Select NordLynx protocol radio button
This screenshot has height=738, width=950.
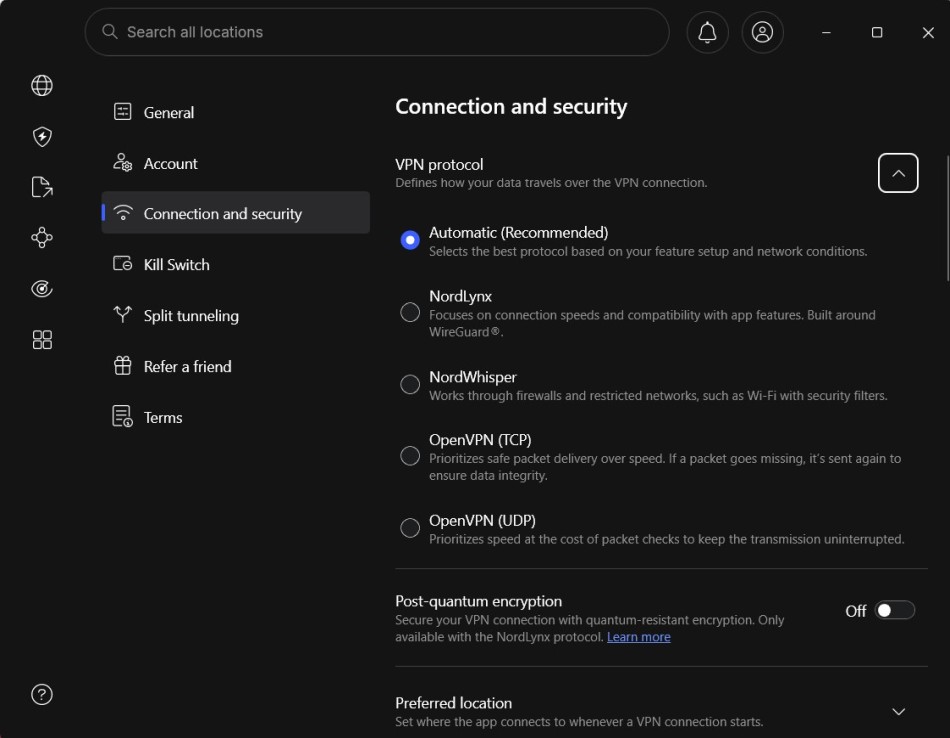click(410, 312)
